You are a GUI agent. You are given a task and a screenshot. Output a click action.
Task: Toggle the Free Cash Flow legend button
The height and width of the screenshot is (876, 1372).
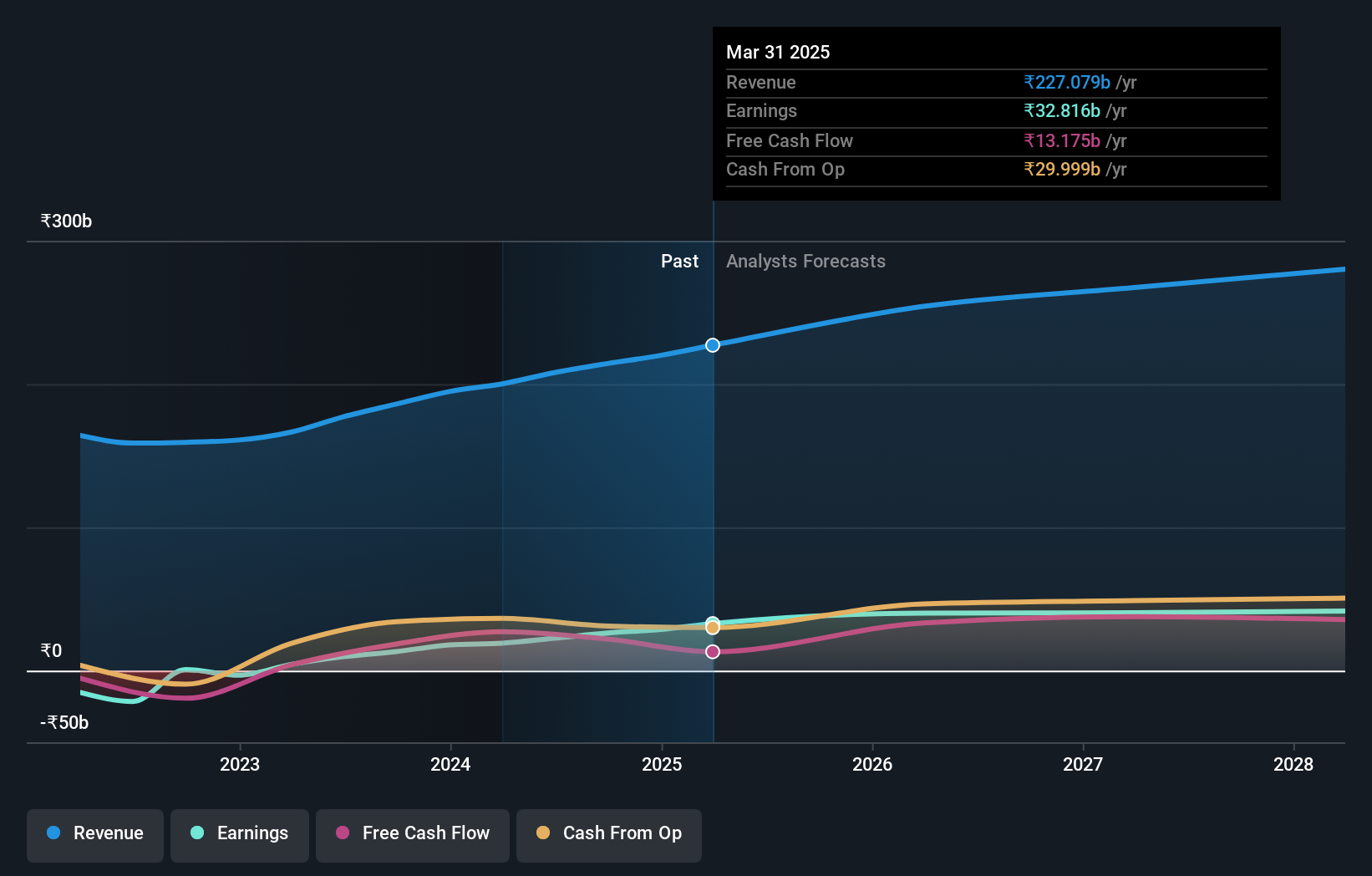(413, 835)
